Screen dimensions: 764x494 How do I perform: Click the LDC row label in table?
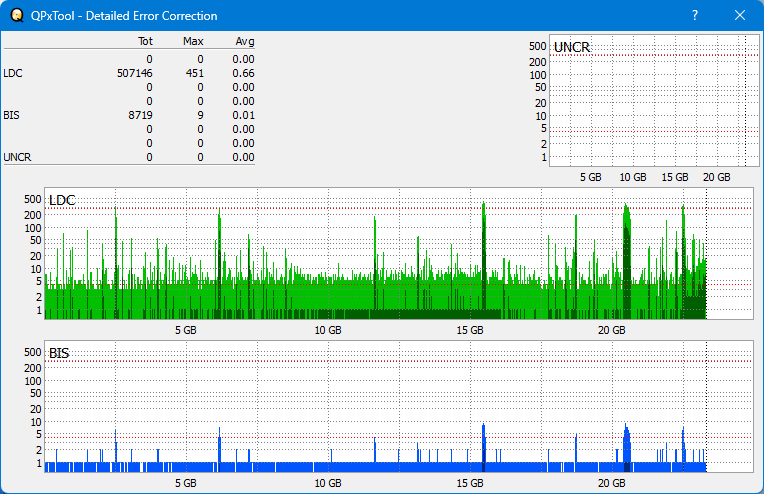pos(13,73)
